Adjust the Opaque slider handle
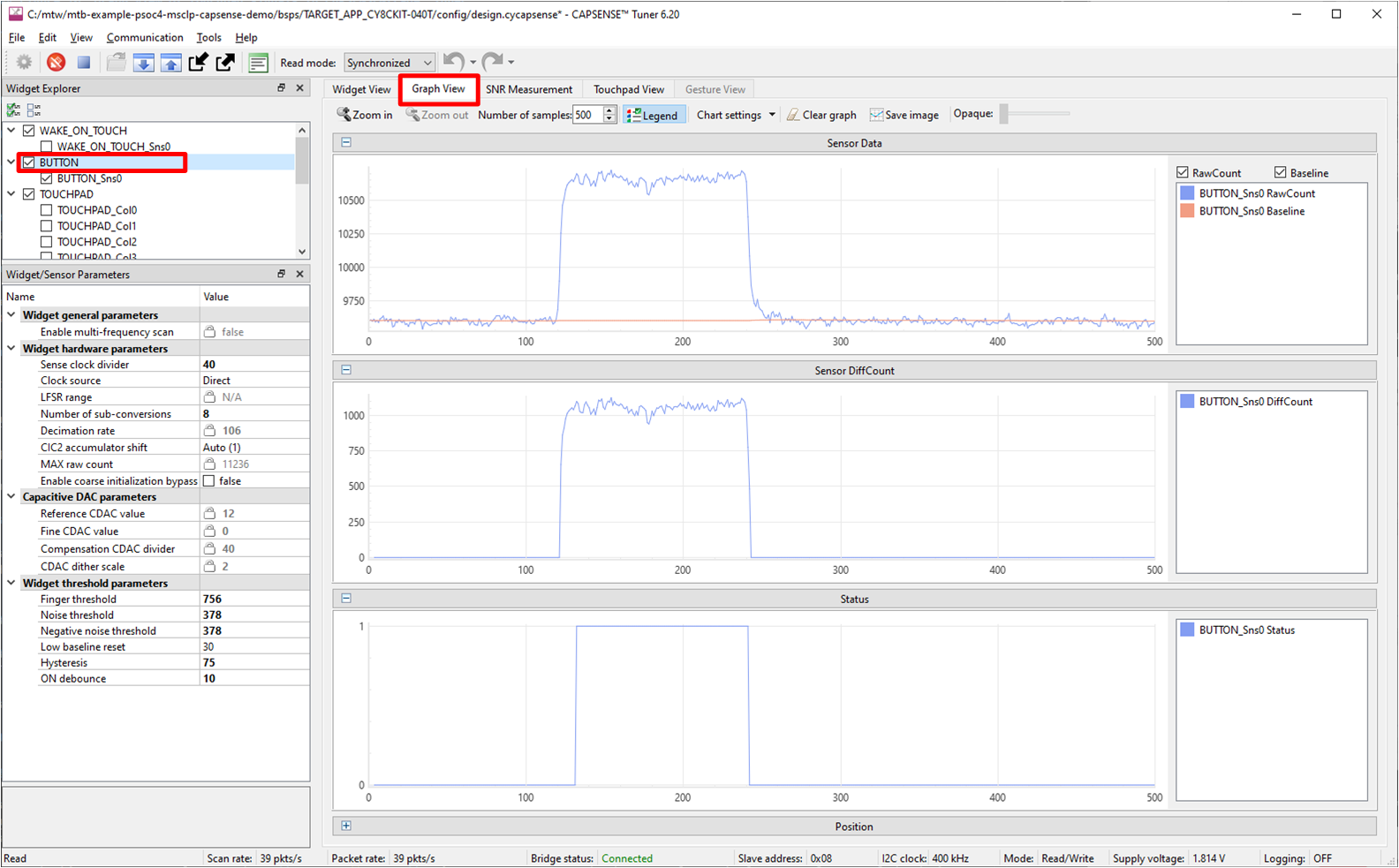The height and width of the screenshot is (868, 1399). (x=1003, y=114)
